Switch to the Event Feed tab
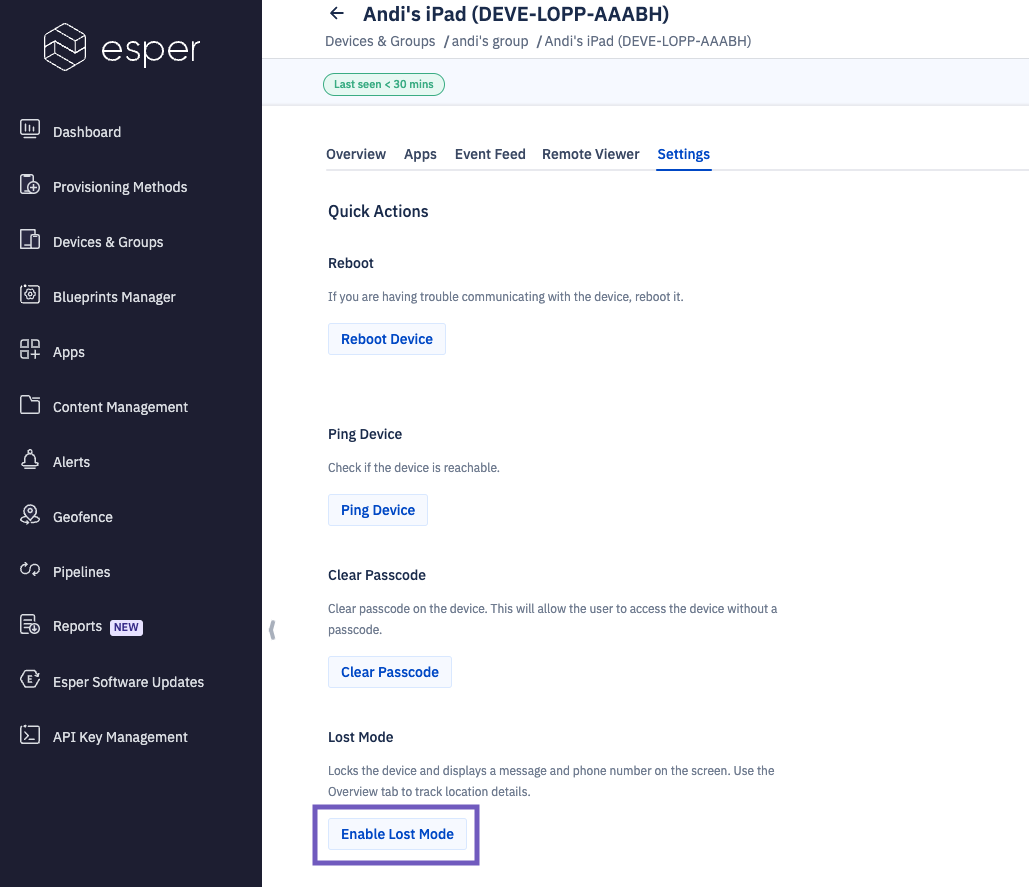The height and width of the screenshot is (887, 1029). (x=490, y=154)
